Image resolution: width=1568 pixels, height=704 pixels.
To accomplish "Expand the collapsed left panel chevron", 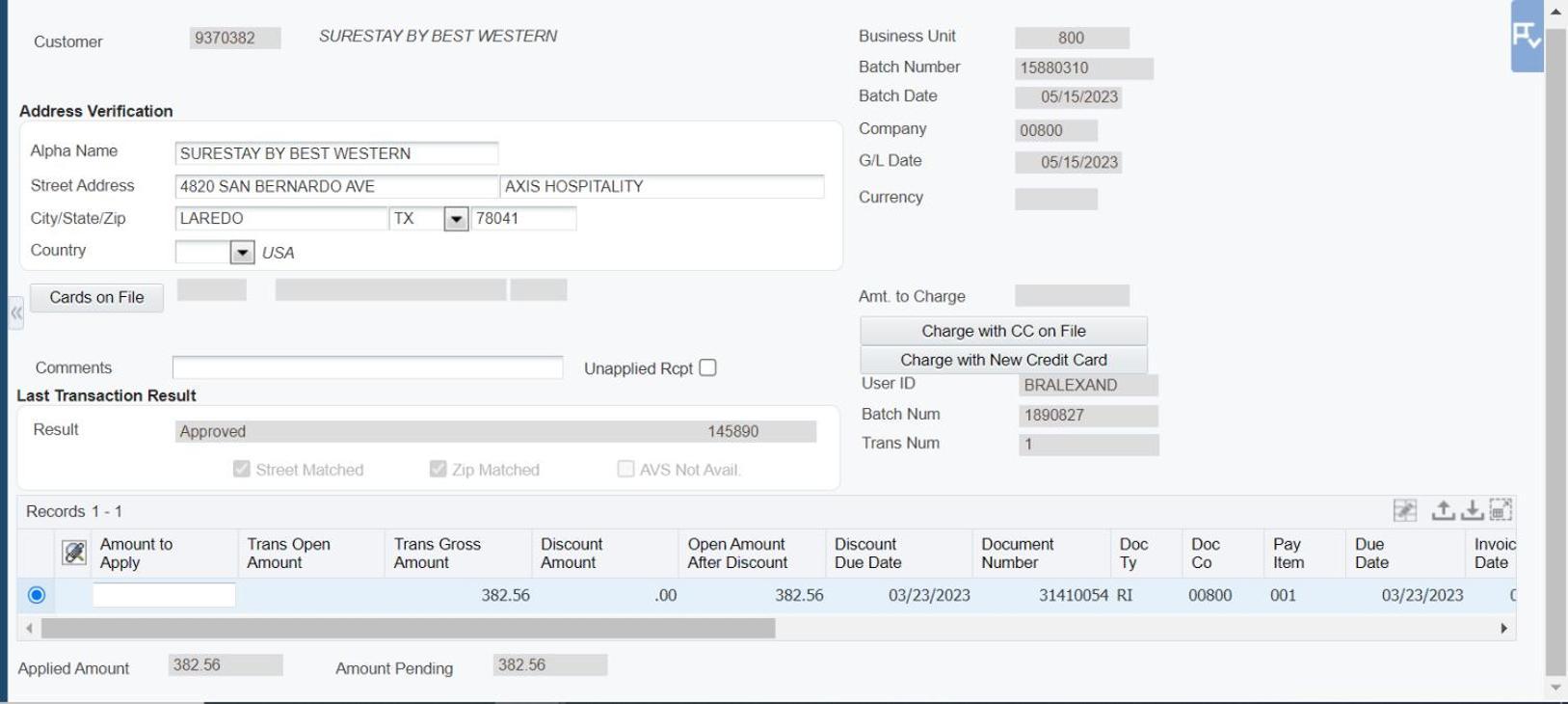I will (15, 313).
